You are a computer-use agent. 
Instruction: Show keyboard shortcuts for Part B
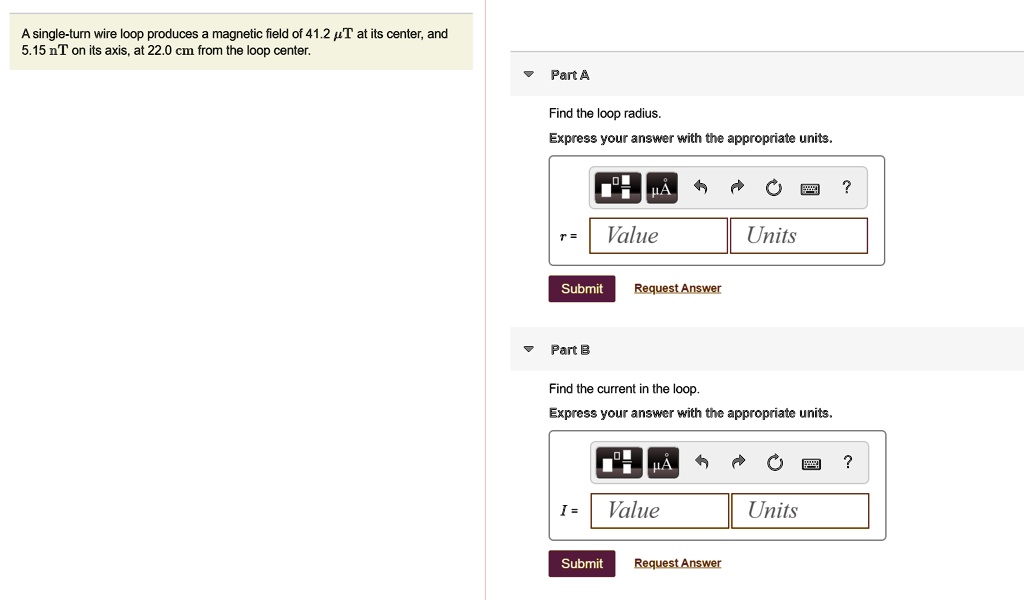(811, 462)
